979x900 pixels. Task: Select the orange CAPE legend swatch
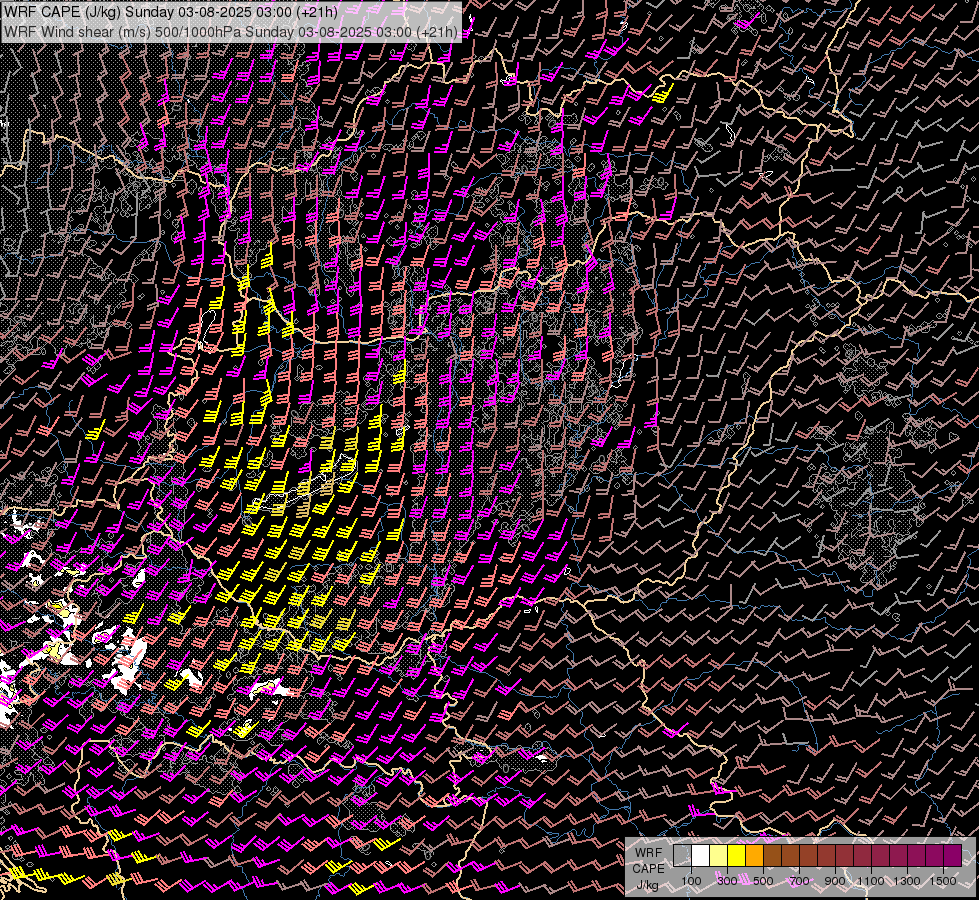(x=754, y=855)
